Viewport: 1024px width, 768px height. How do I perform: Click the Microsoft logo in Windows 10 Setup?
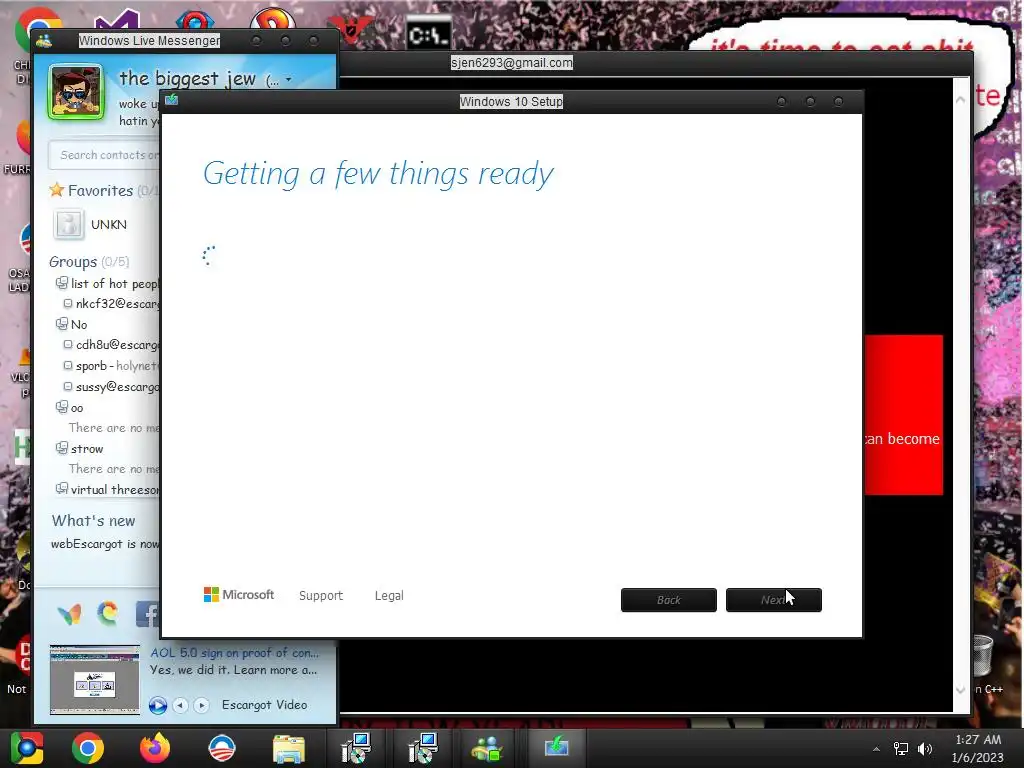point(239,595)
